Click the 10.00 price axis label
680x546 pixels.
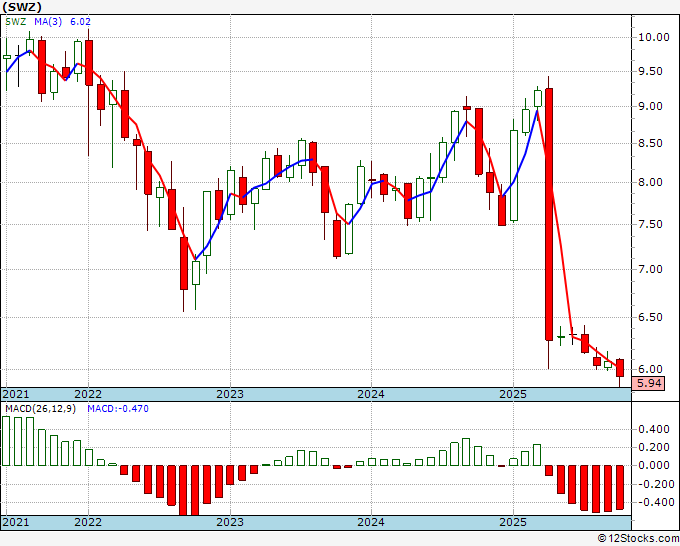click(x=654, y=37)
